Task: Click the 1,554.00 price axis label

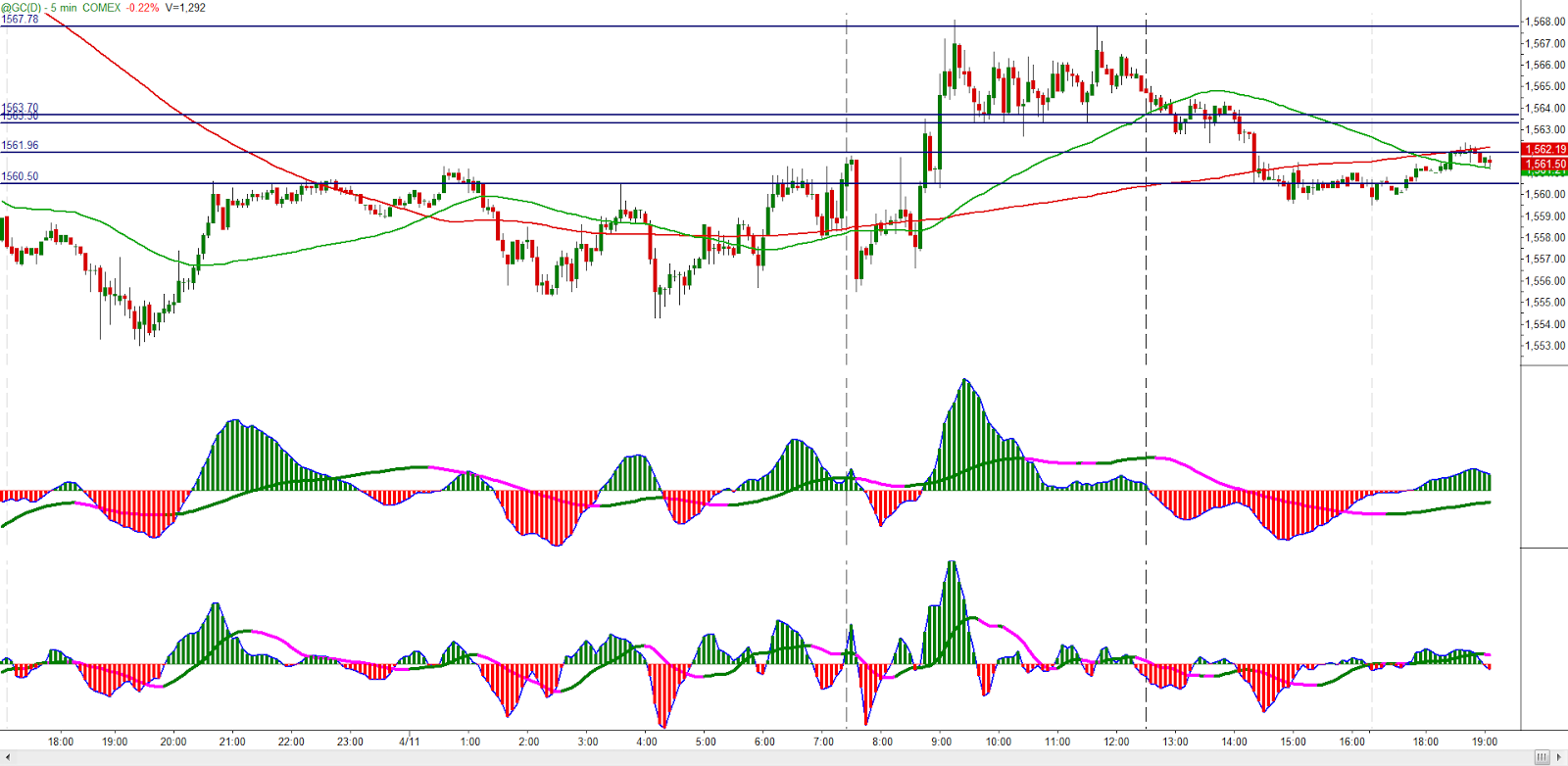Action: pyautogui.click(x=1545, y=324)
